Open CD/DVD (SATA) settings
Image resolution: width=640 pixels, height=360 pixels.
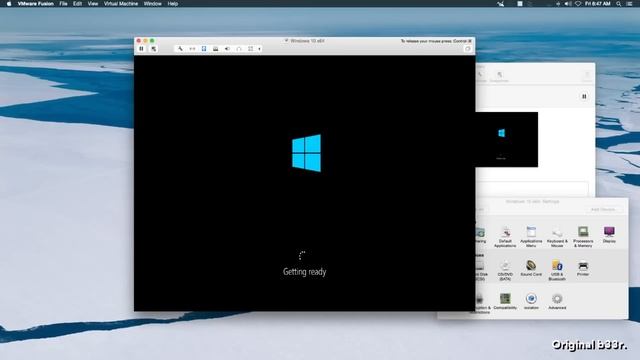click(x=505, y=270)
